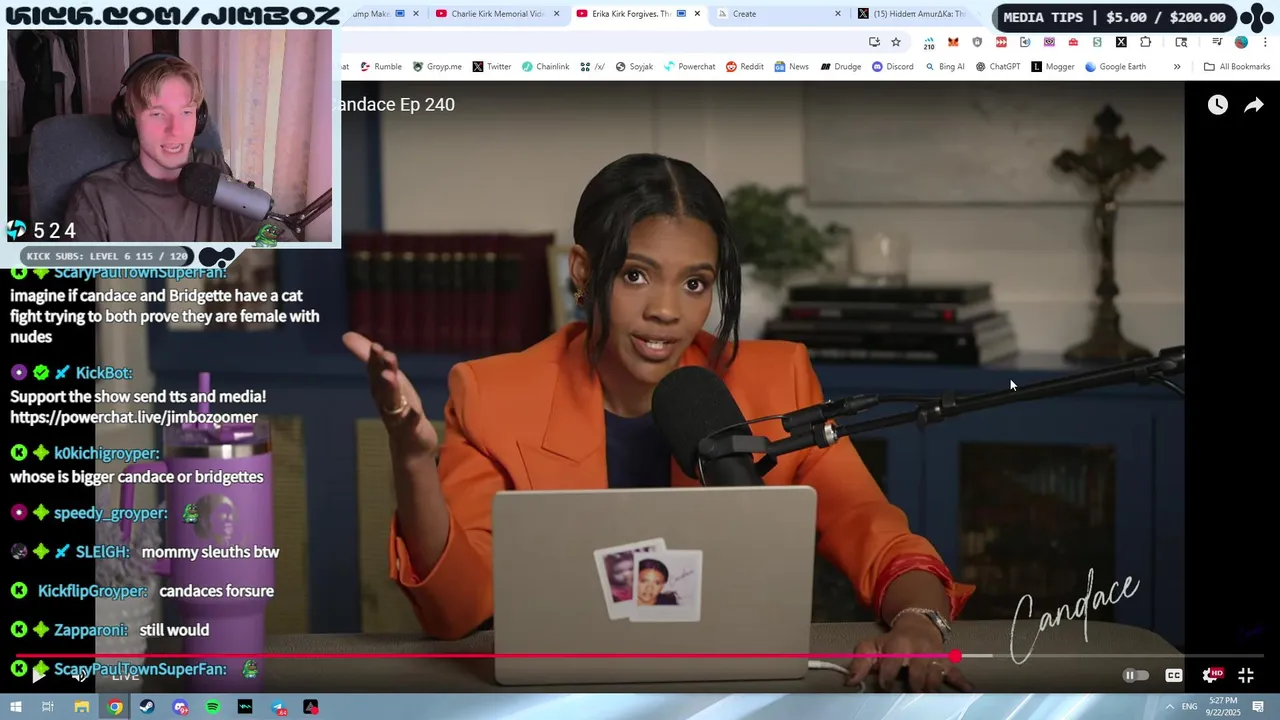The image size is (1280, 720).
Task: Click the streamer webcam overlay
Action: (x=170, y=136)
